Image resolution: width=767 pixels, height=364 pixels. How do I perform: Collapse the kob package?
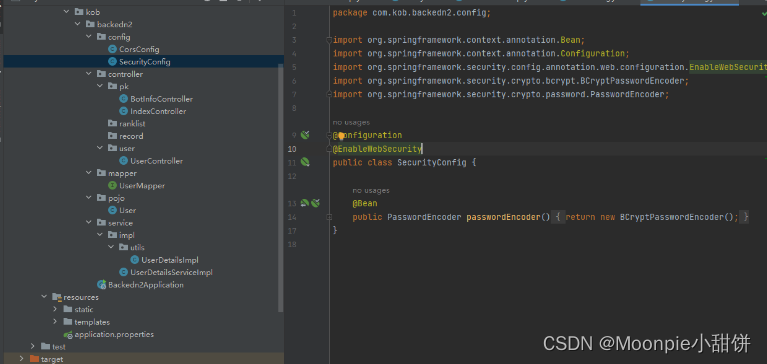coord(67,12)
